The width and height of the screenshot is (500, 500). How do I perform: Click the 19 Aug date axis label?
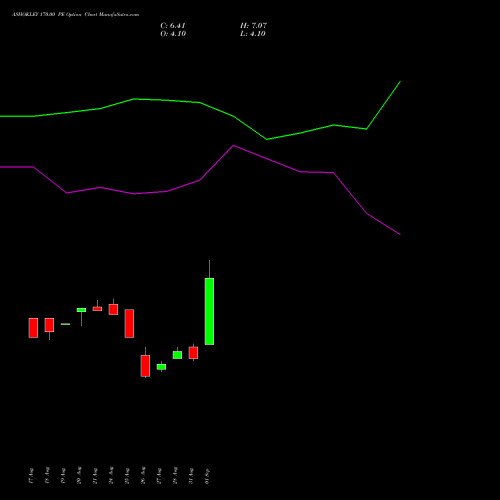(63, 476)
